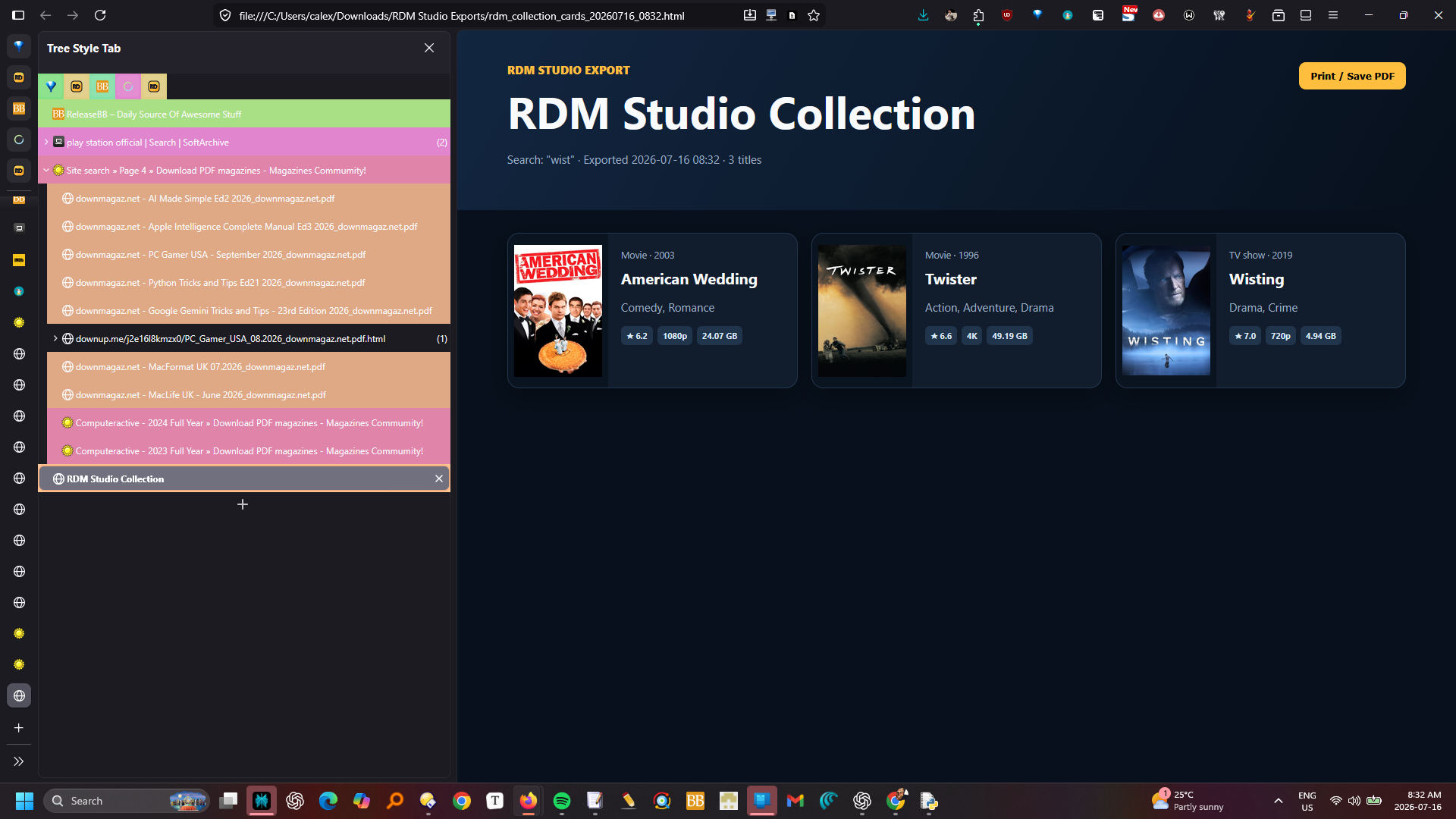1456x819 pixels.
Task: Open Apple Intelligence Complete Manual pdf tab
Action: [249, 226]
